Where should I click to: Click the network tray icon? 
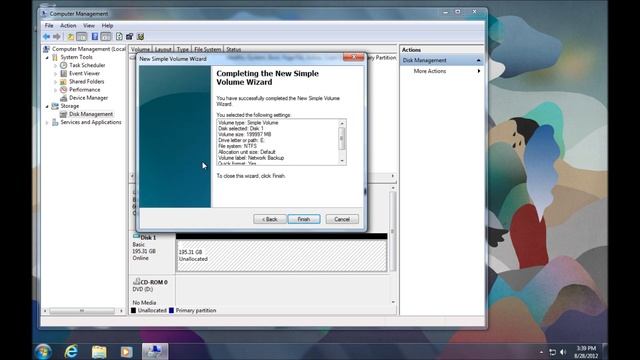552,352
